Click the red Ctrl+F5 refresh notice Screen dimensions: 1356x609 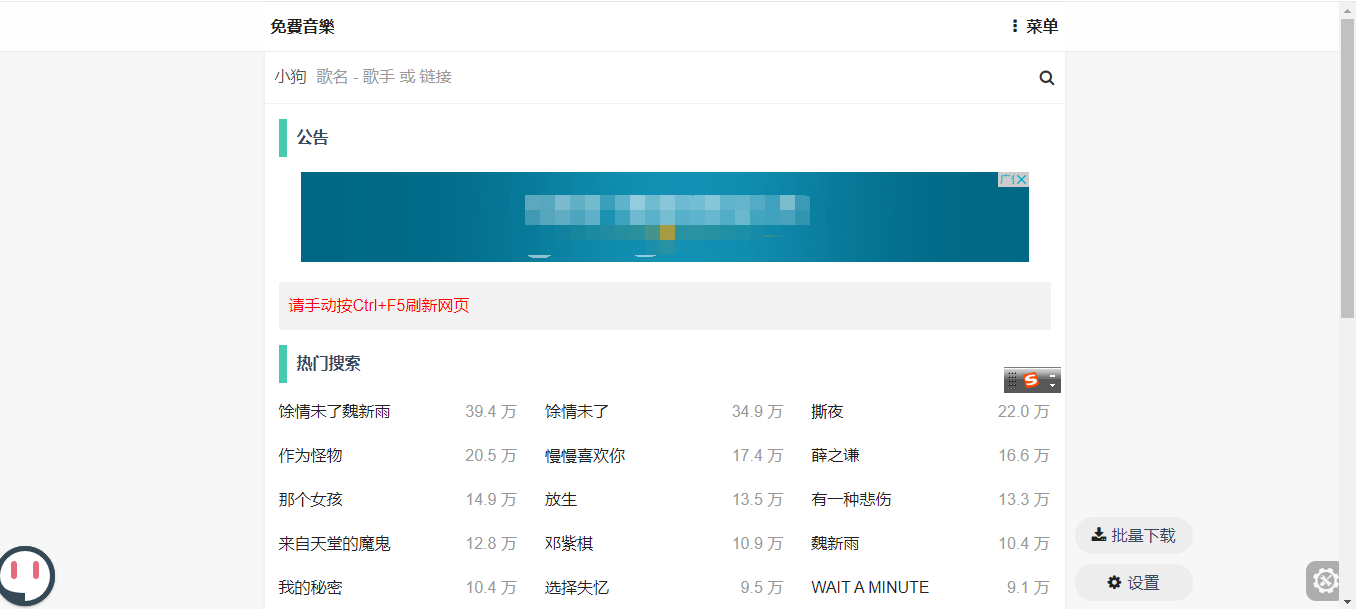pyautogui.click(x=379, y=305)
